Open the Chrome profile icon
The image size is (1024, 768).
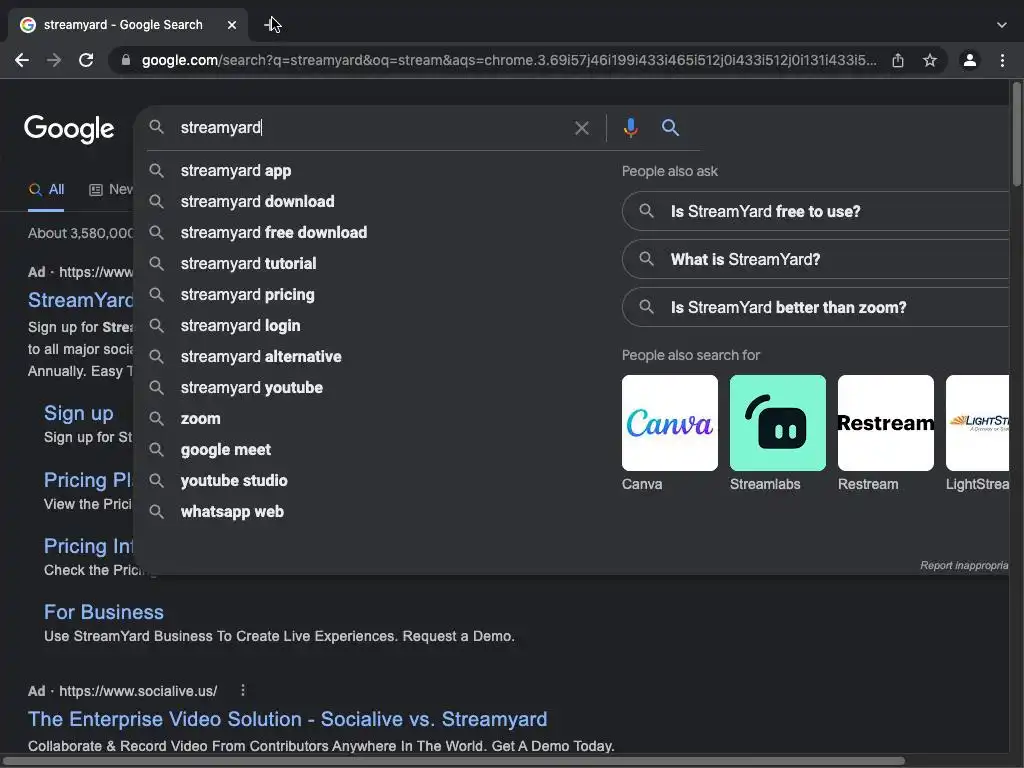pos(970,60)
